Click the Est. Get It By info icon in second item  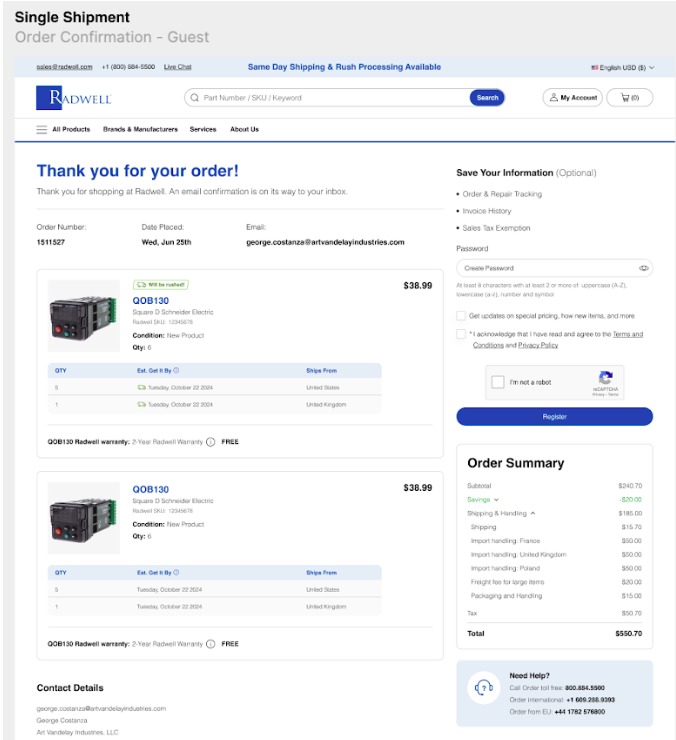point(176,572)
